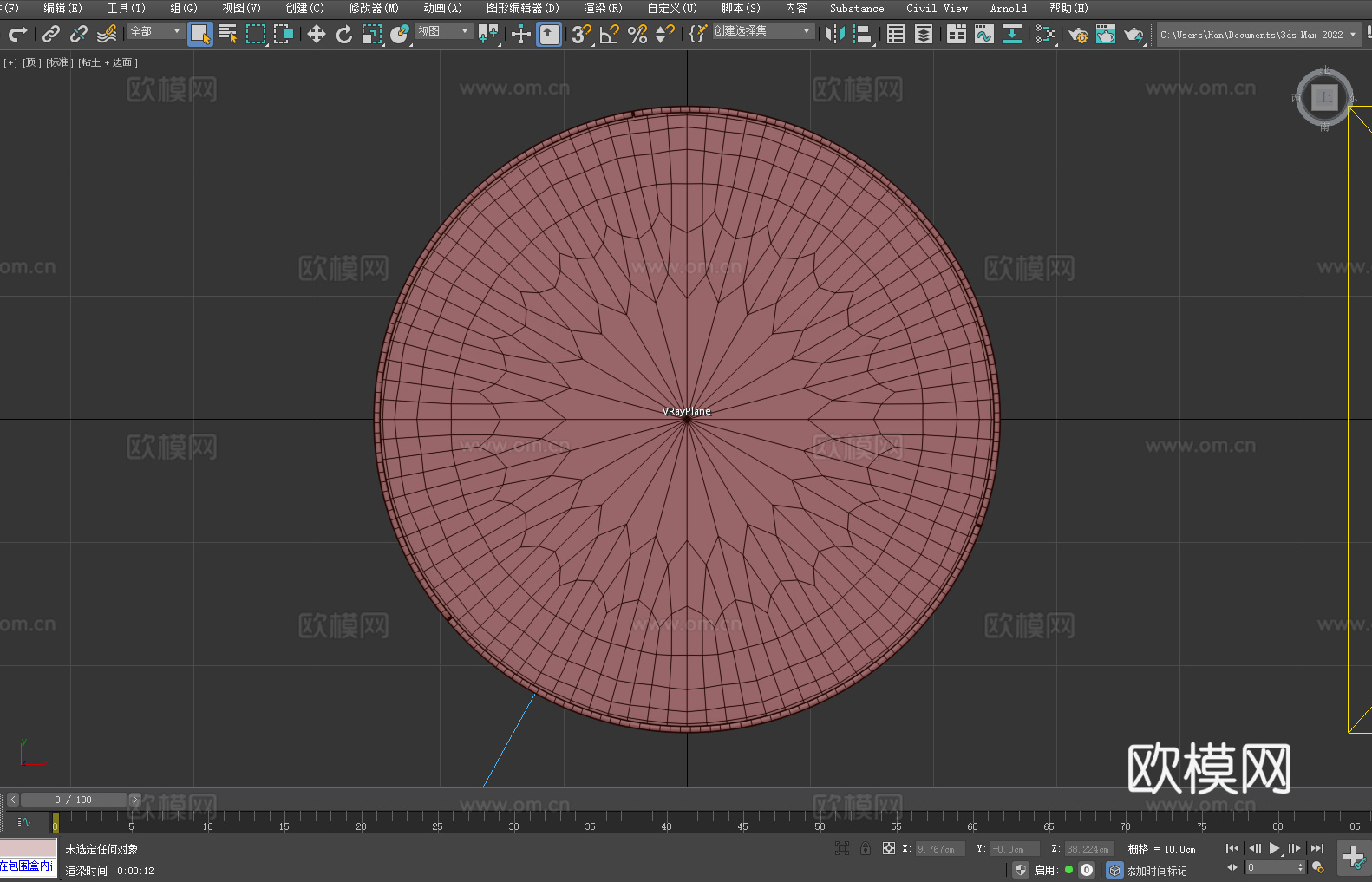Open the 渲染(R) menu

pos(603,8)
